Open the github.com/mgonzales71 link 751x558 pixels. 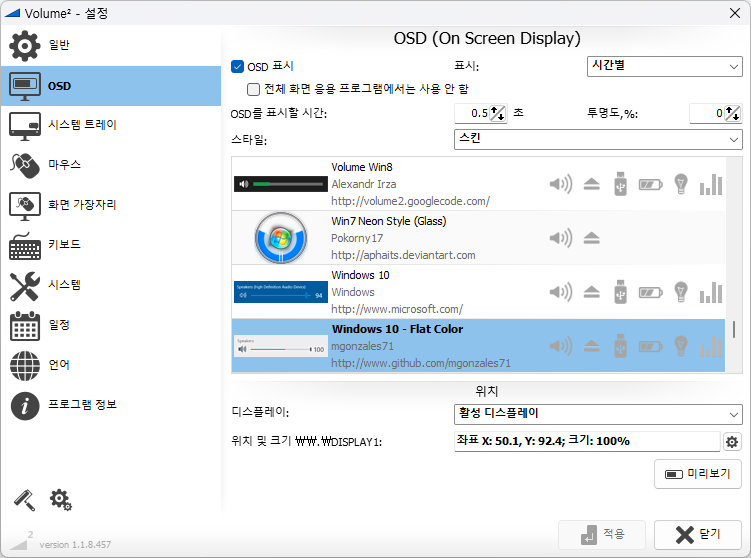(x=421, y=363)
